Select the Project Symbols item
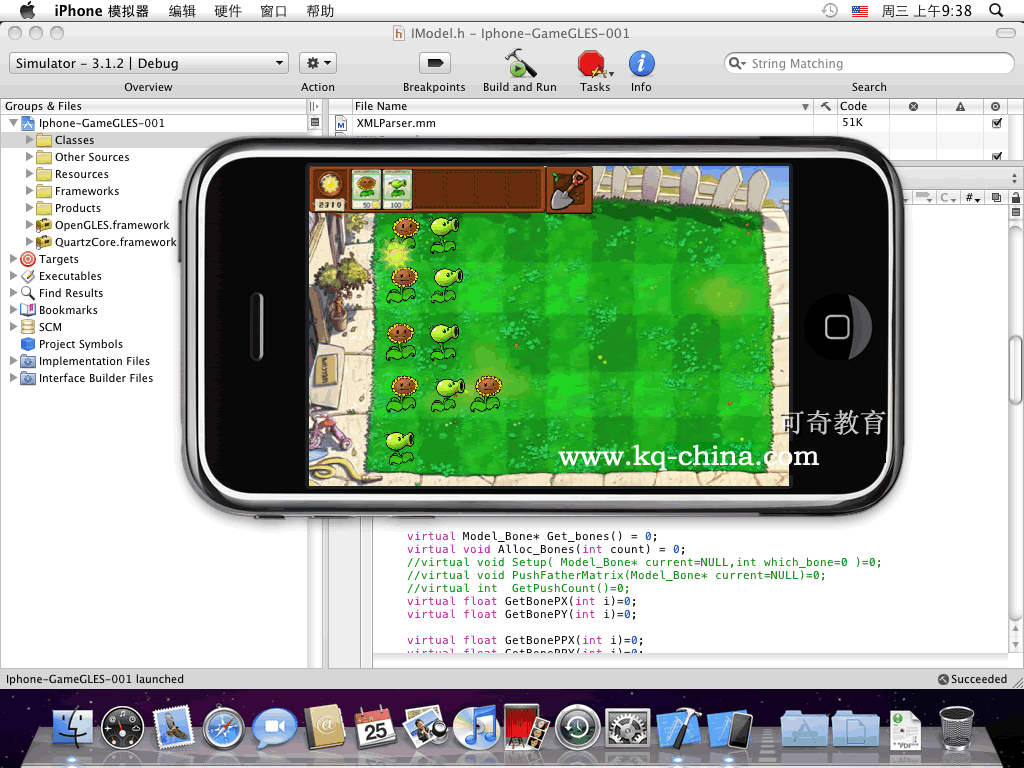Screen dimensions: 1024x768 [x=81, y=344]
